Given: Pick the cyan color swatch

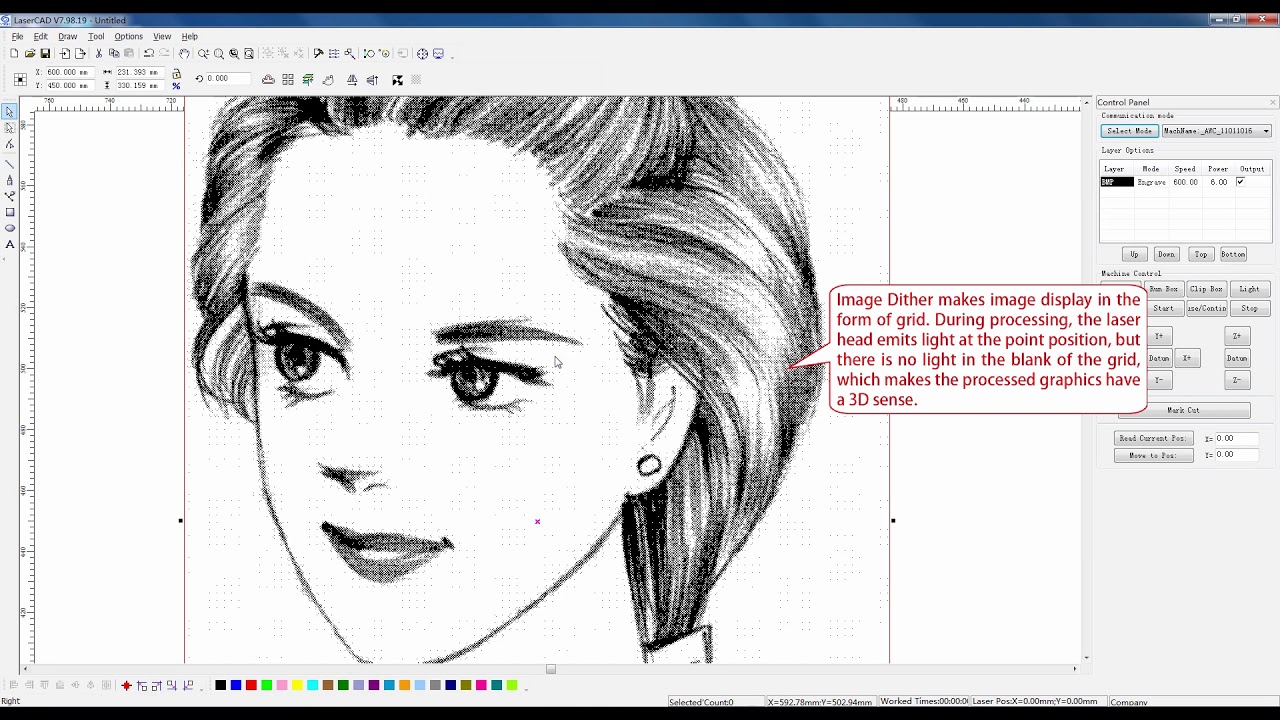Looking at the screenshot, I should 312,685.
